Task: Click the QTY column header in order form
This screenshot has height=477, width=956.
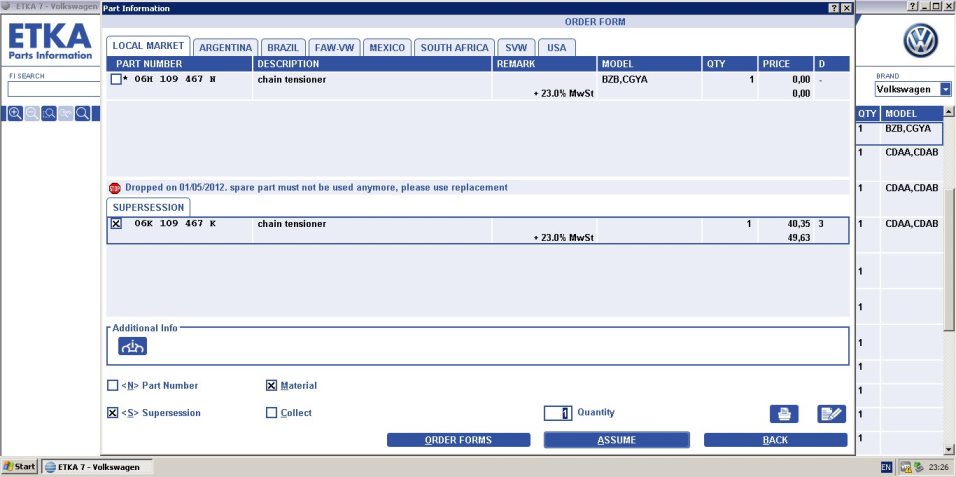Action: click(x=729, y=64)
